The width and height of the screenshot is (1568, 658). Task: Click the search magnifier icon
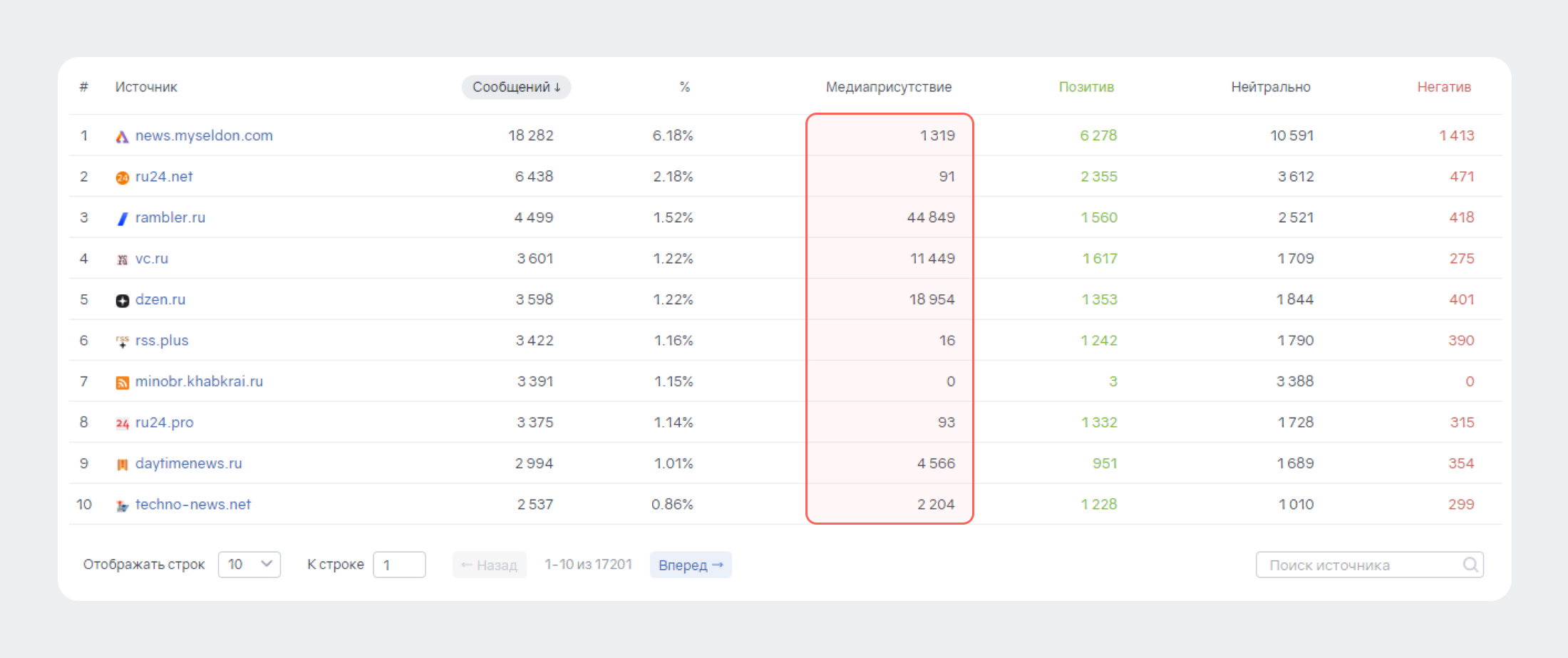(x=1470, y=565)
